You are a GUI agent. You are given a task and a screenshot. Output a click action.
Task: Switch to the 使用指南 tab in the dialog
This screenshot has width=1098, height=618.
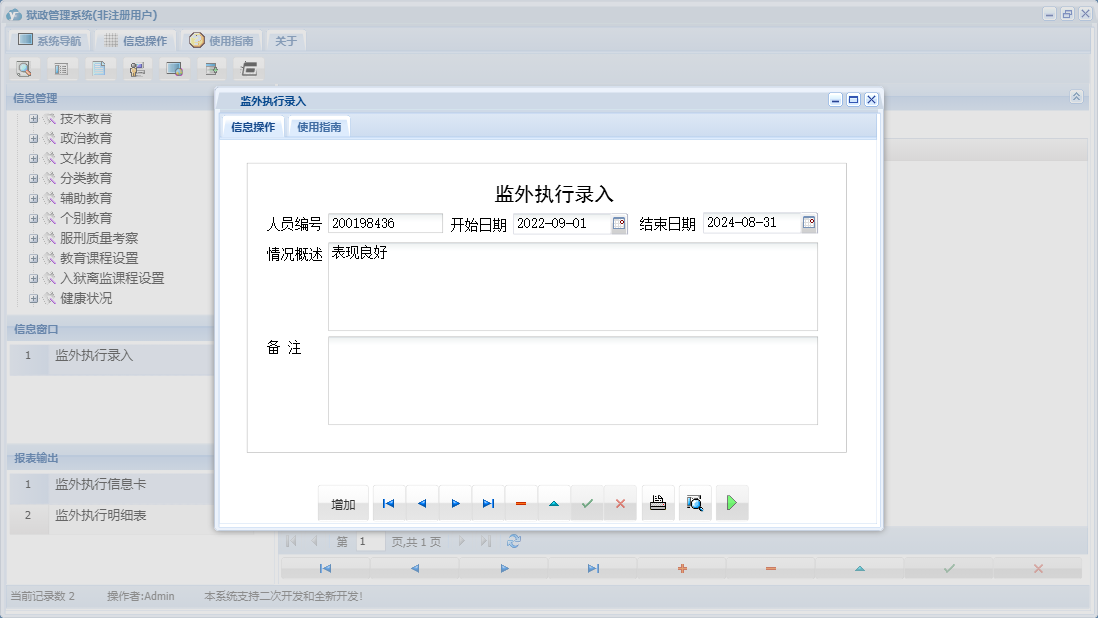[x=319, y=127]
